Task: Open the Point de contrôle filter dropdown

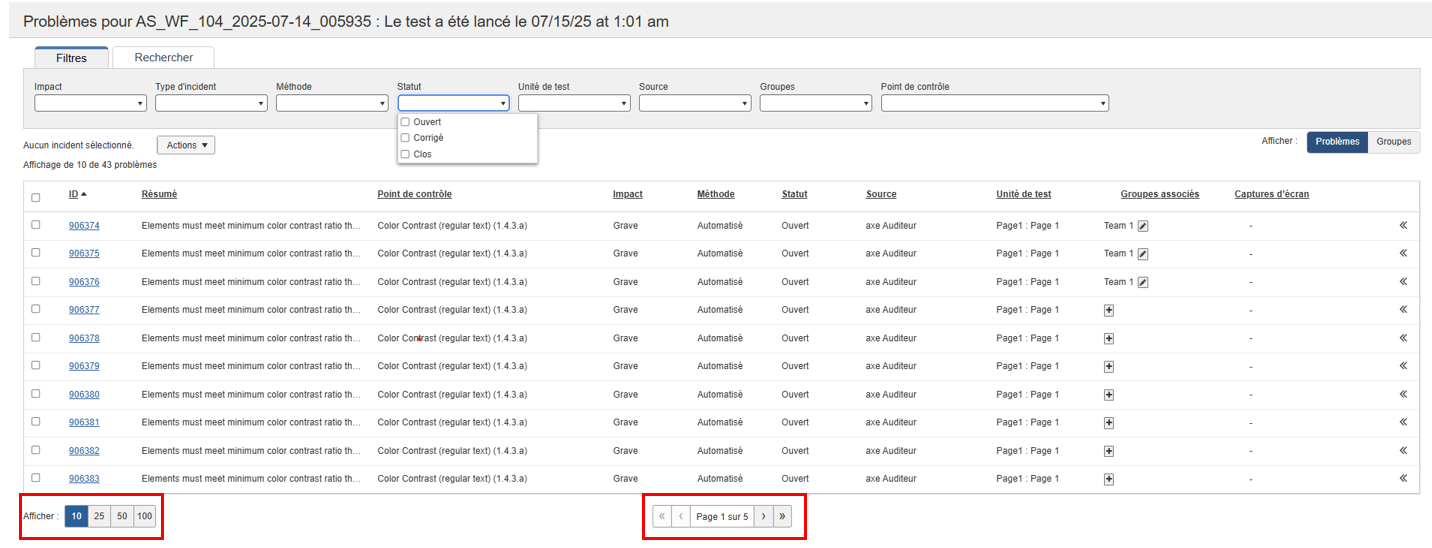Action: [x=994, y=103]
